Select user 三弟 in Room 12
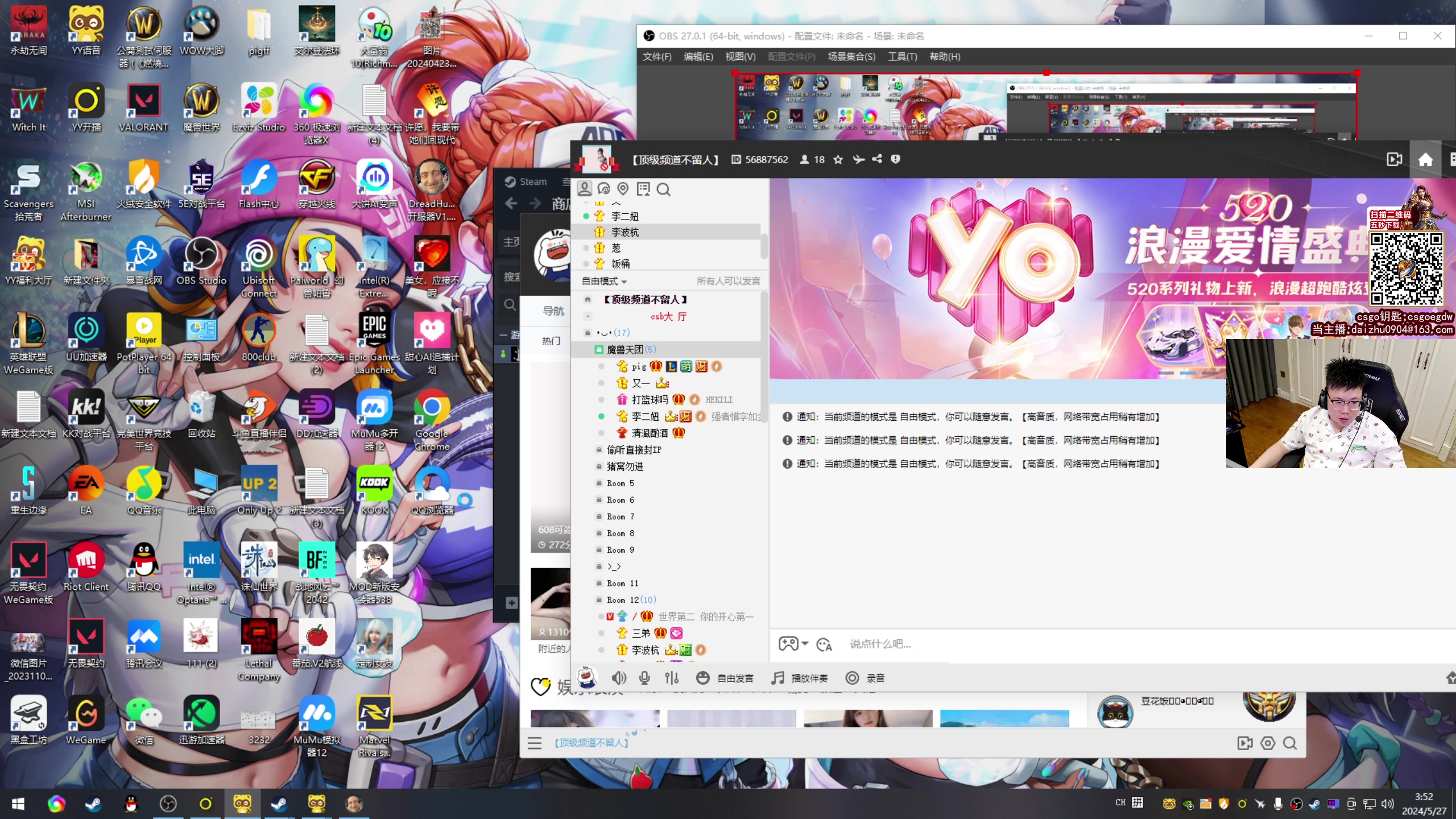The height and width of the screenshot is (819, 1456). click(x=640, y=633)
